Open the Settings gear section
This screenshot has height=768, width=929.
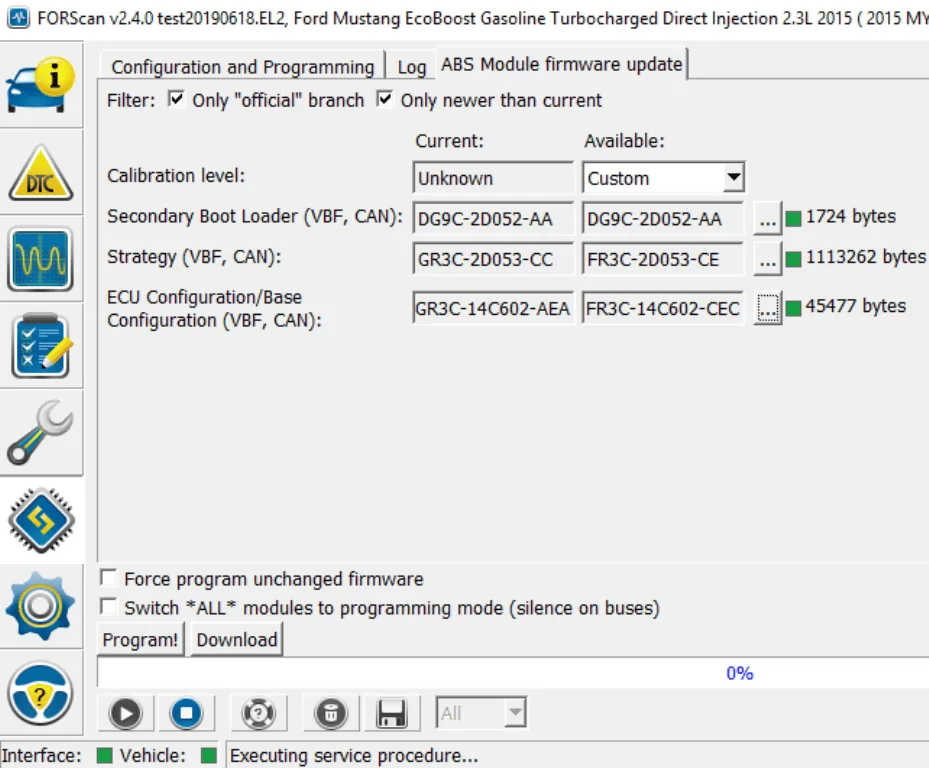pos(41,606)
